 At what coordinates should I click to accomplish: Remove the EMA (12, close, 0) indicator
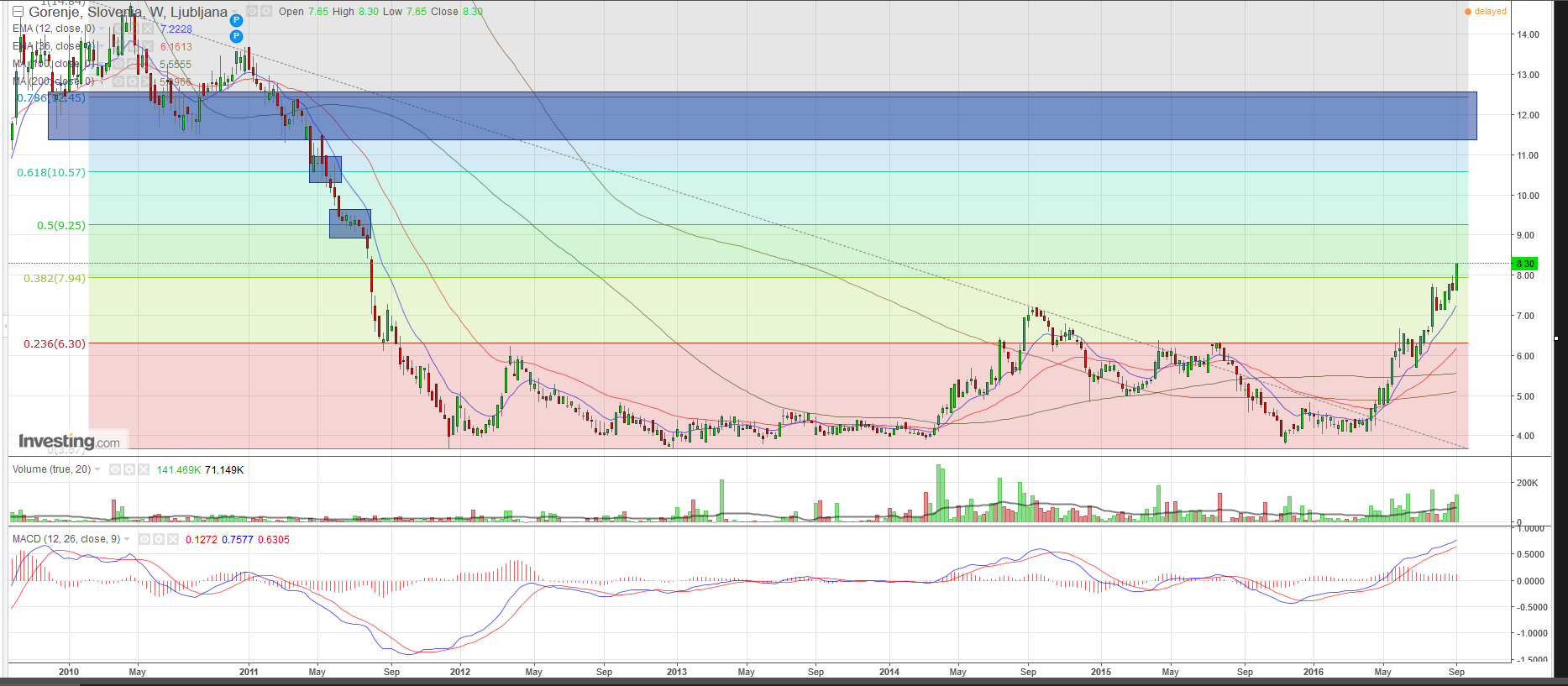[147, 29]
